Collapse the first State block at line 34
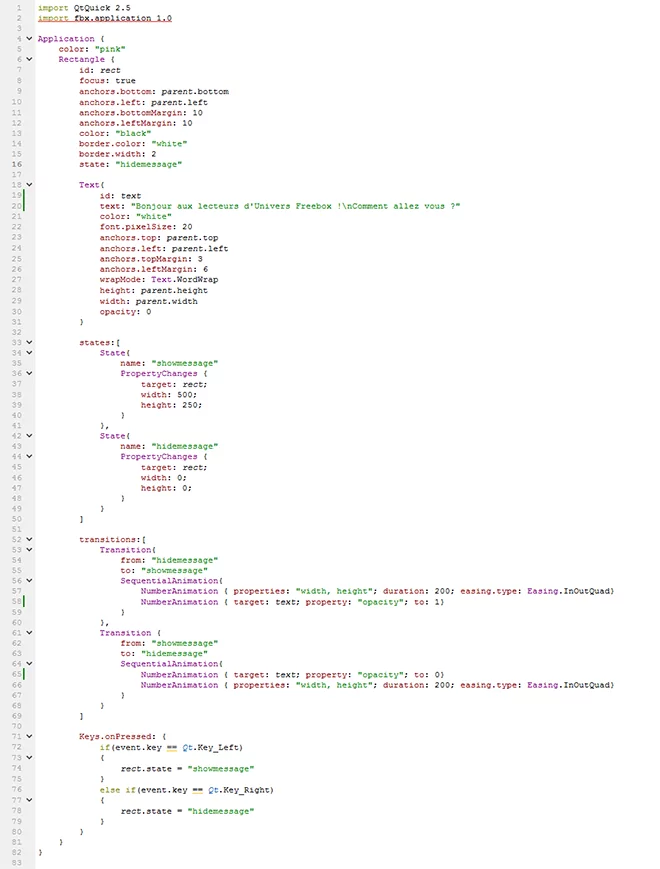 pos(29,352)
